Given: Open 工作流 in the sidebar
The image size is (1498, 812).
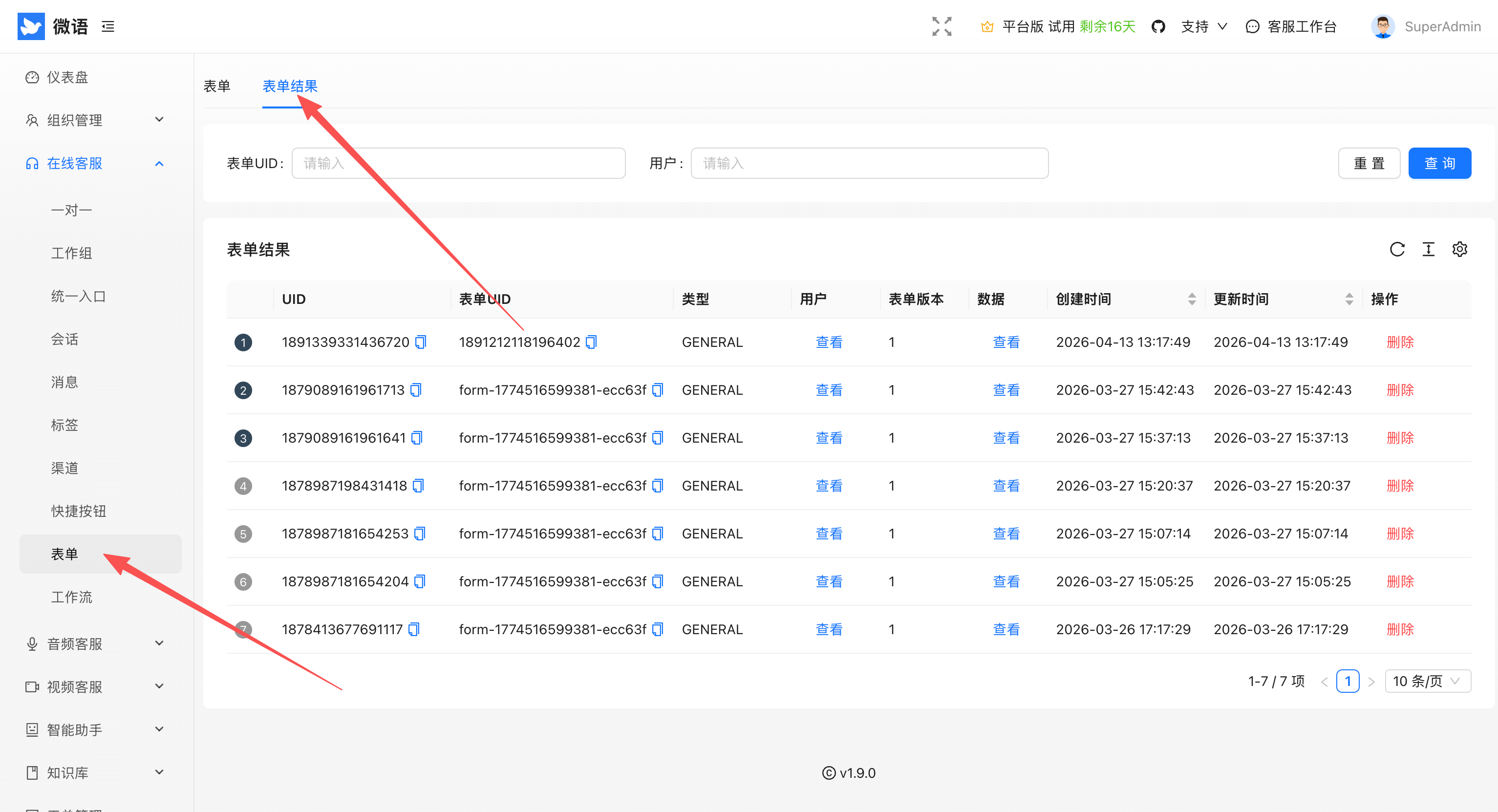Looking at the screenshot, I should [x=71, y=597].
